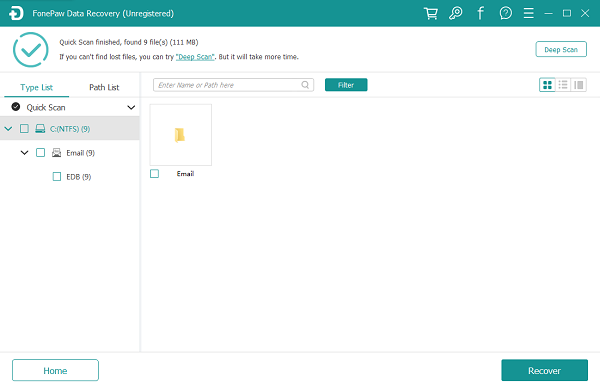Viewport: 600px width, 392px height.
Task: Minimize the FonePaw window
Action: click(x=548, y=13)
